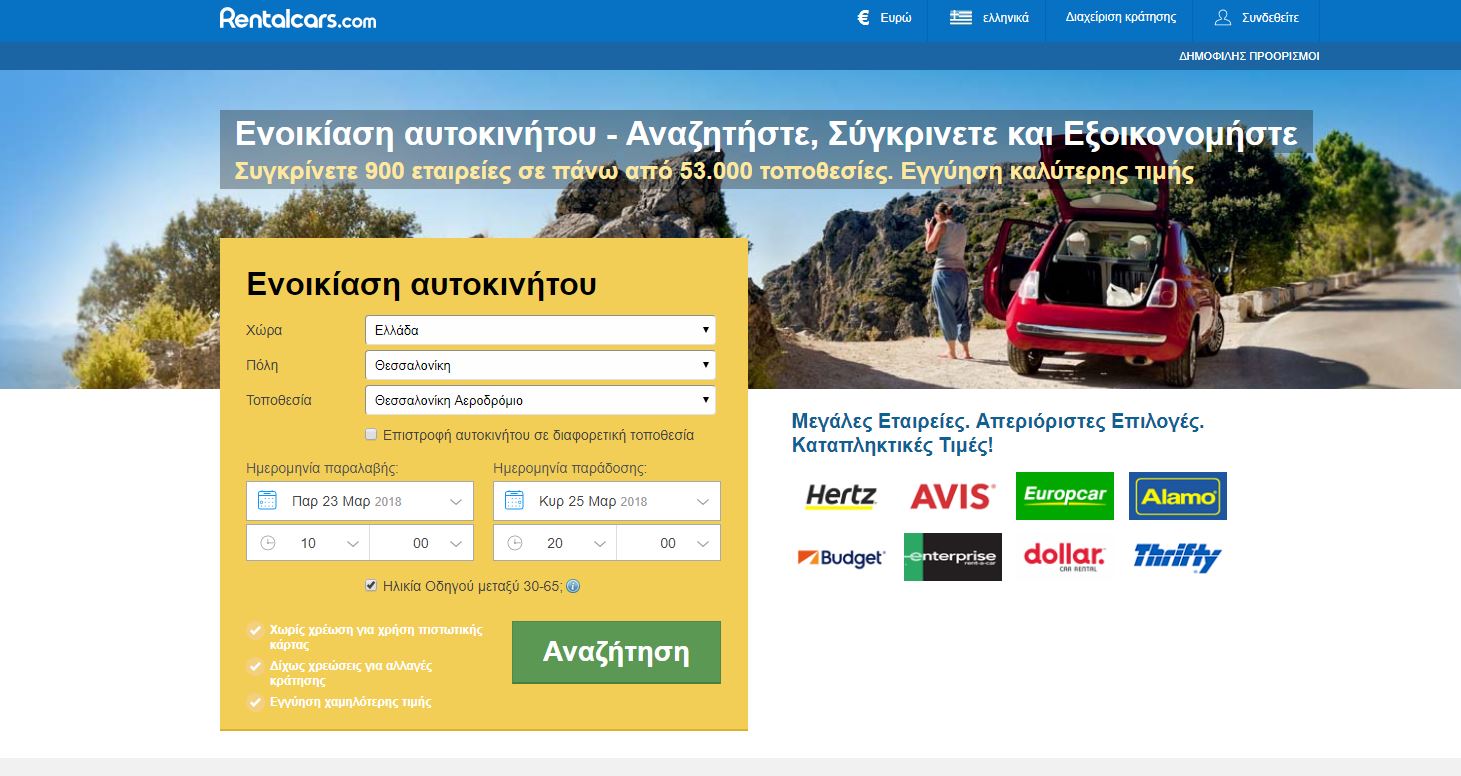The height and width of the screenshot is (776, 1461).
Task: Click the drop-off time clock icon
Action: pos(515,543)
